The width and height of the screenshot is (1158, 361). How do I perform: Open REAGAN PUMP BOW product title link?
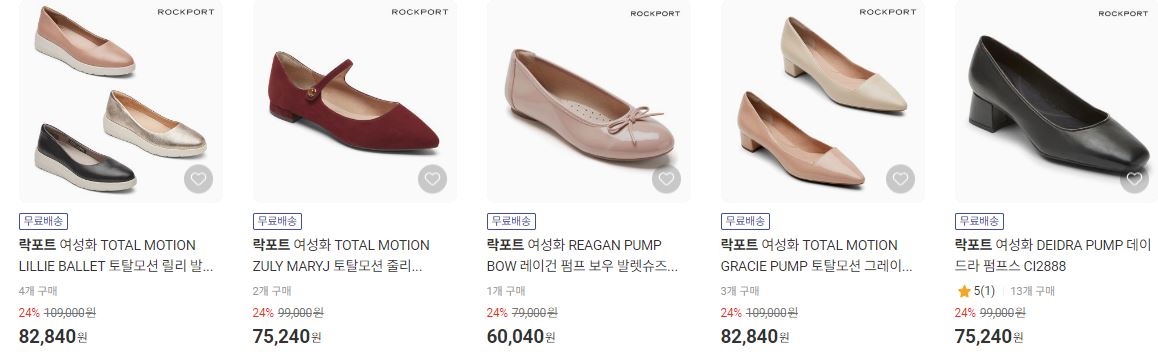582,255
